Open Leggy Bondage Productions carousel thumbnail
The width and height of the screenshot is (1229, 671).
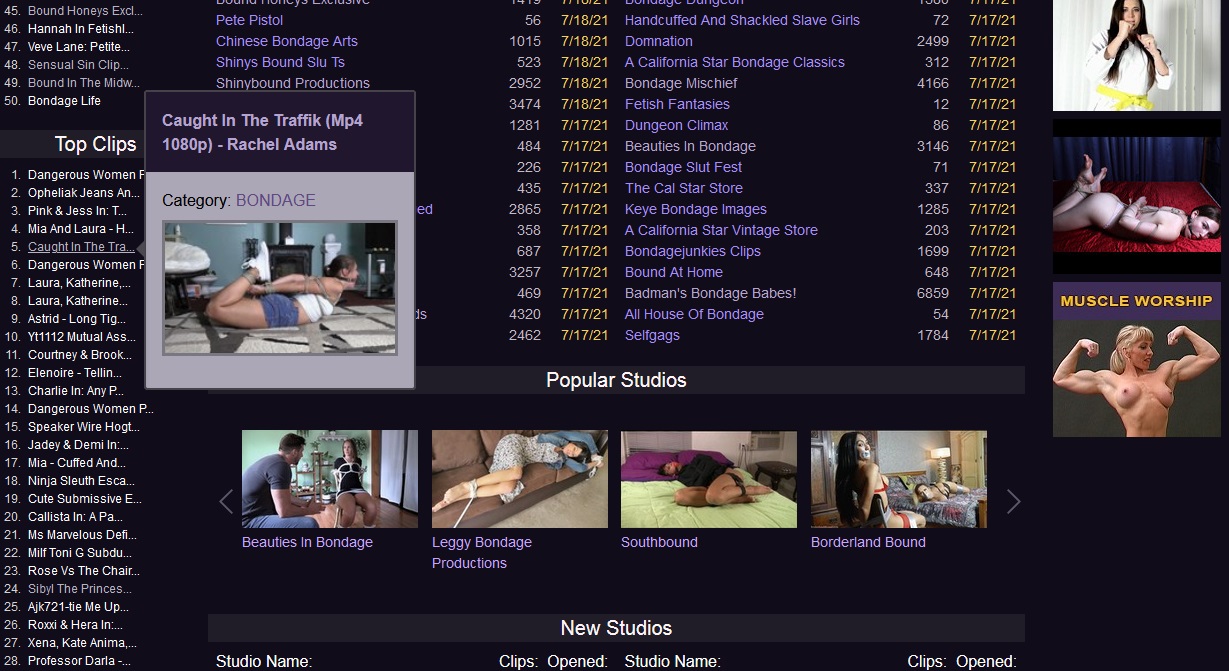point(520,479)
